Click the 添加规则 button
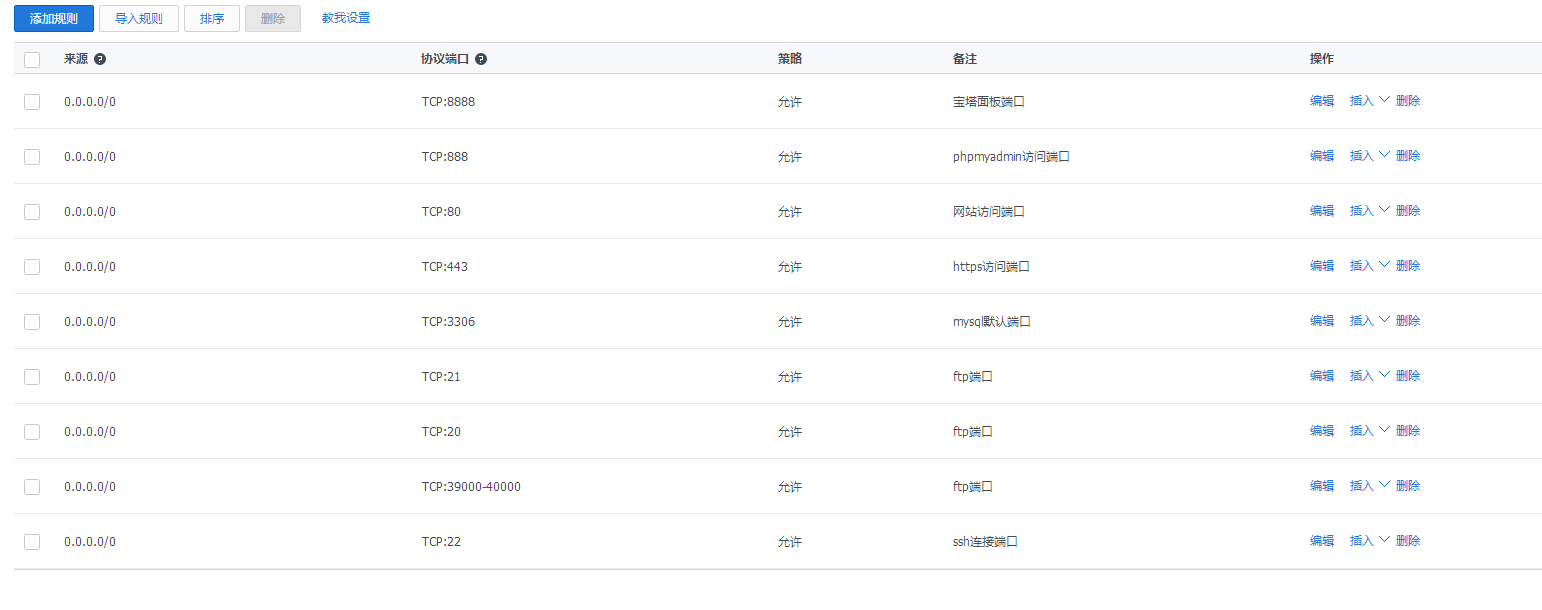 tap(54, 18)
